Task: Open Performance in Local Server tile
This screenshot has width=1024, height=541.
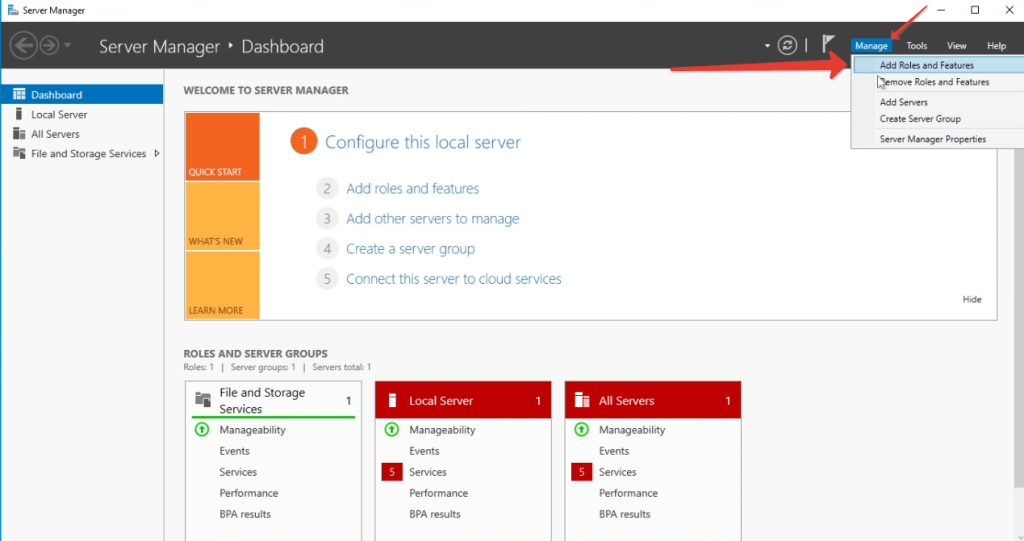Action: point(438,493)
